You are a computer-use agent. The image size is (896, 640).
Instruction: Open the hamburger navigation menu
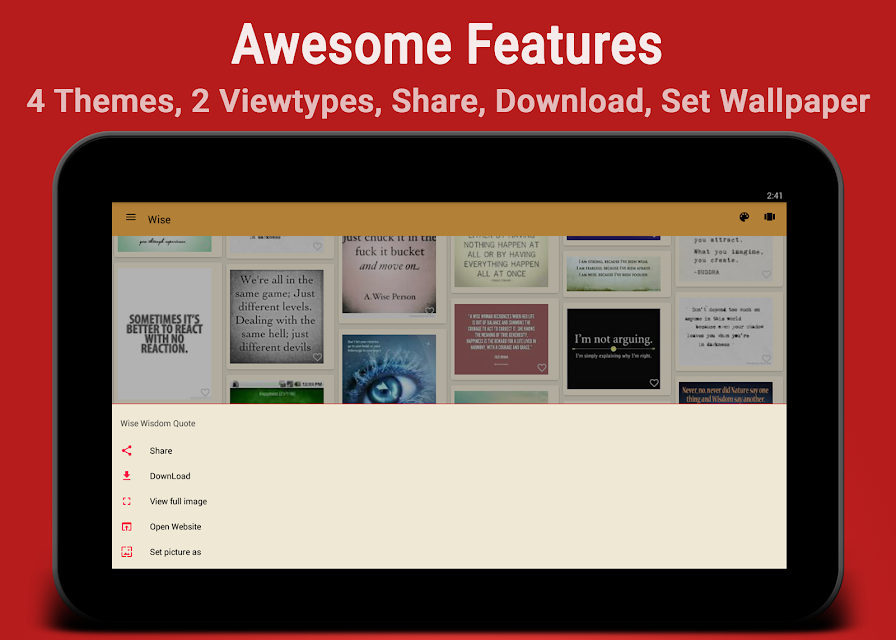click(131, 218)
